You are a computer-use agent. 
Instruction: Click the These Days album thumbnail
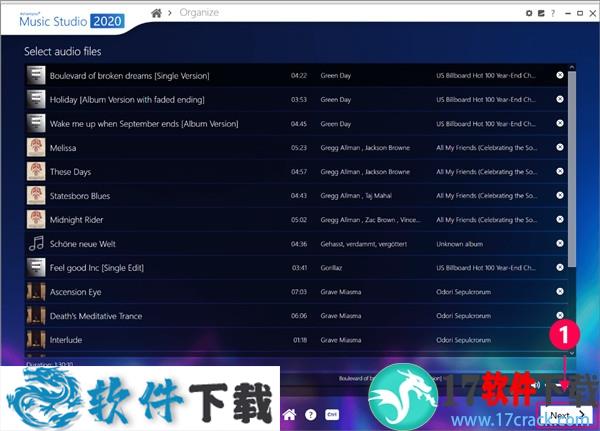[36, 171]
